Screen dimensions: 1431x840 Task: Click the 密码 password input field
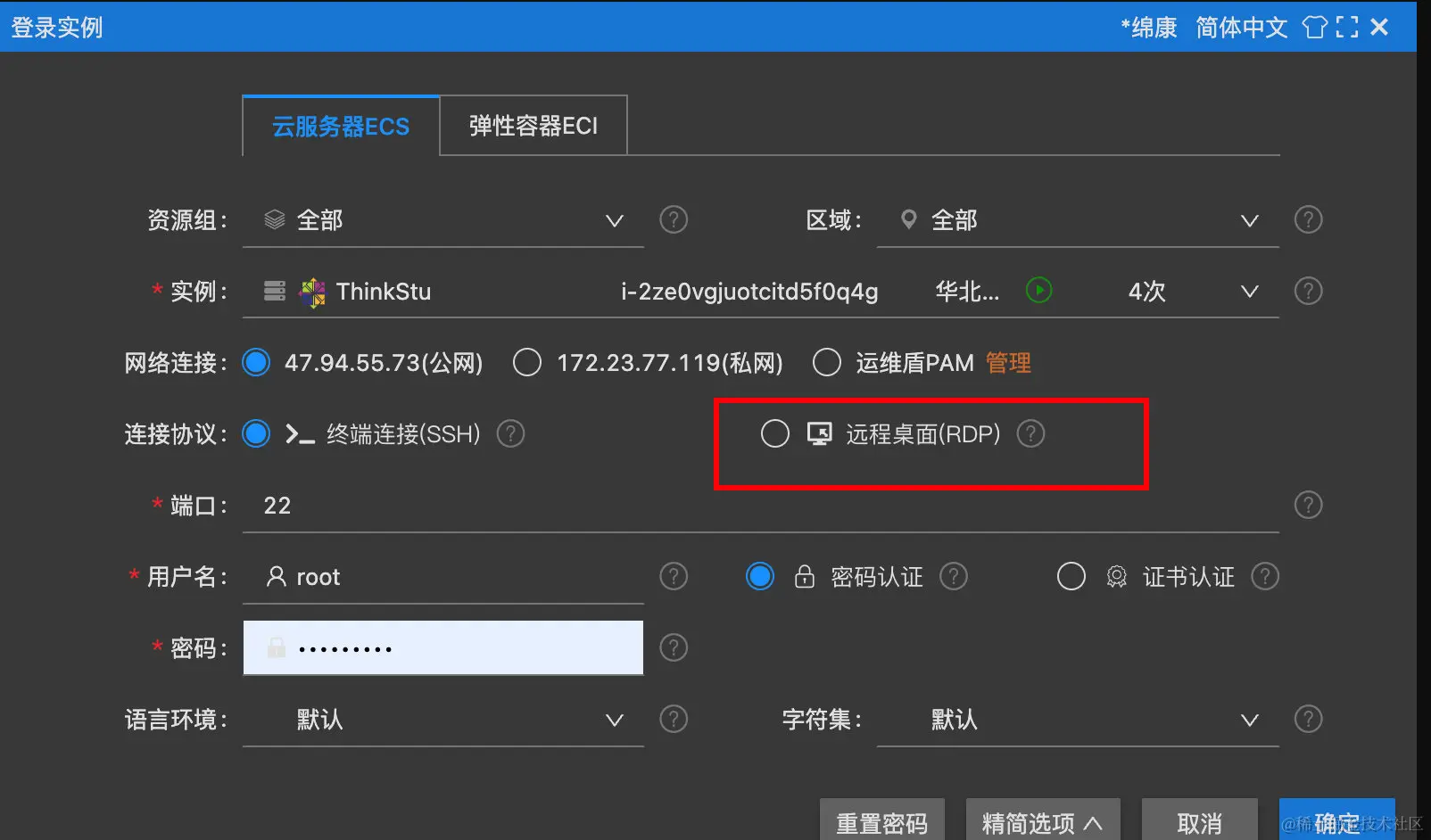[443, 647]
